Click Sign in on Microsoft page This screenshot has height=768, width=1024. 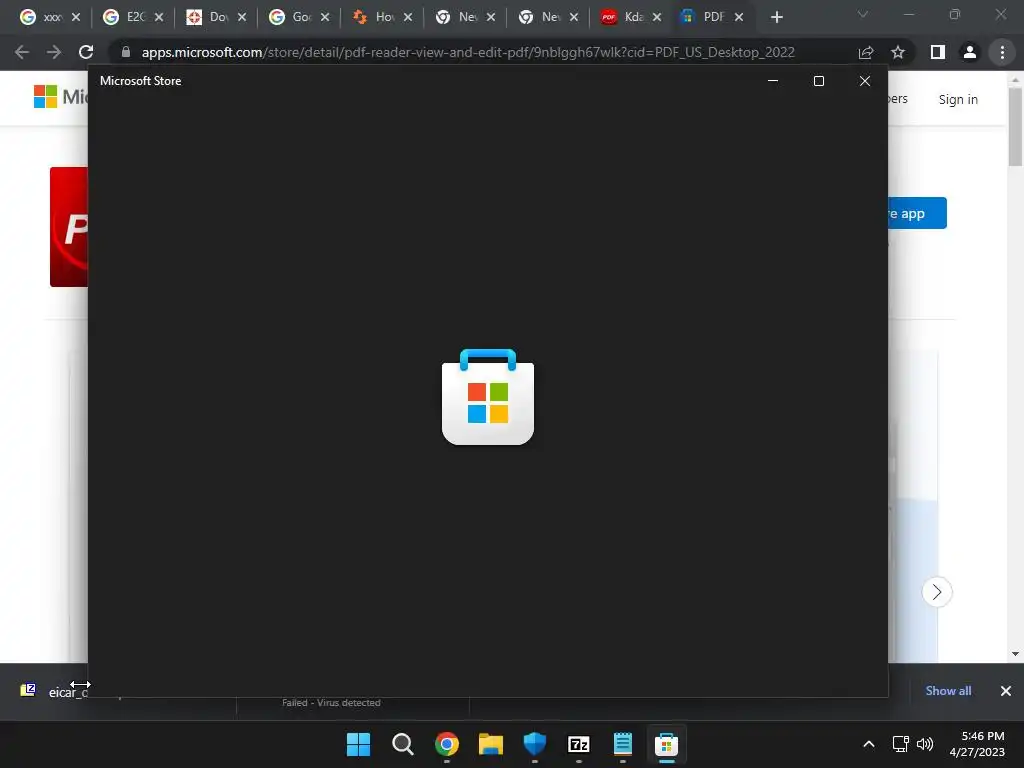pyautogui.click(x=958, y=99)
